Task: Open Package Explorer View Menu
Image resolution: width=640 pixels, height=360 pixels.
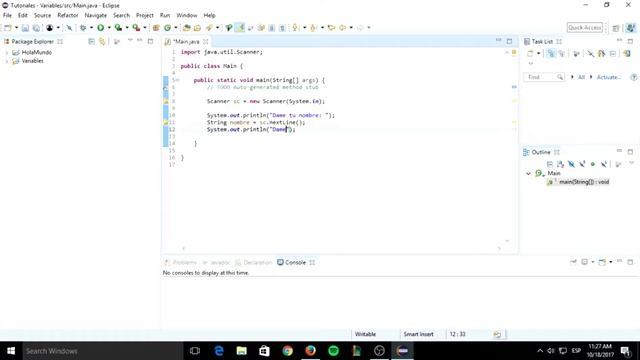Action: point(130,41)
